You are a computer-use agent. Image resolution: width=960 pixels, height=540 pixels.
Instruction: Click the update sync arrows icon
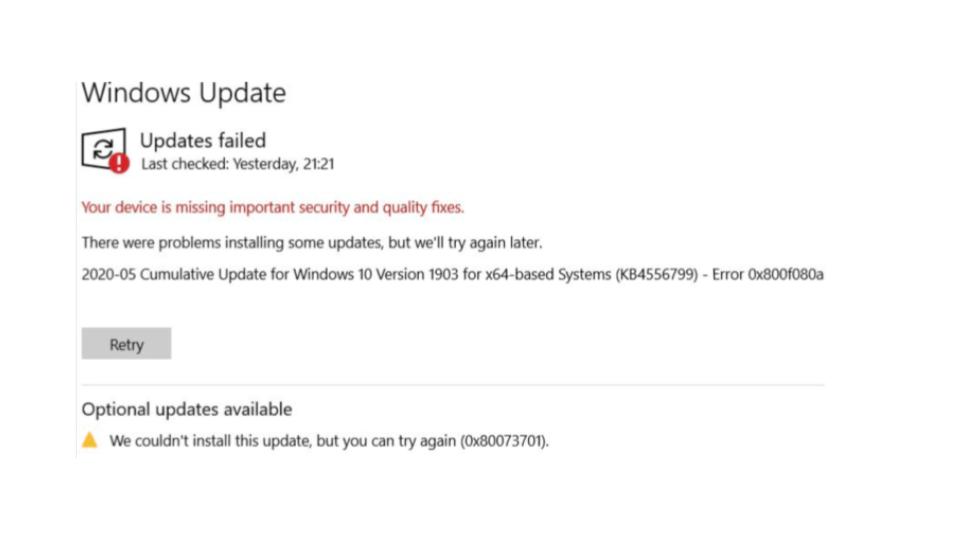click(x=102, y=148)
